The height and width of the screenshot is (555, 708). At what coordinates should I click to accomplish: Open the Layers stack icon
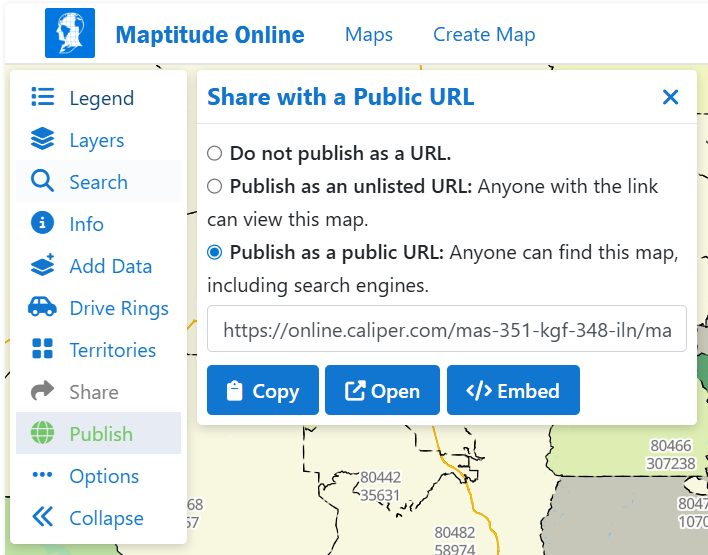[x=42, y=140]
